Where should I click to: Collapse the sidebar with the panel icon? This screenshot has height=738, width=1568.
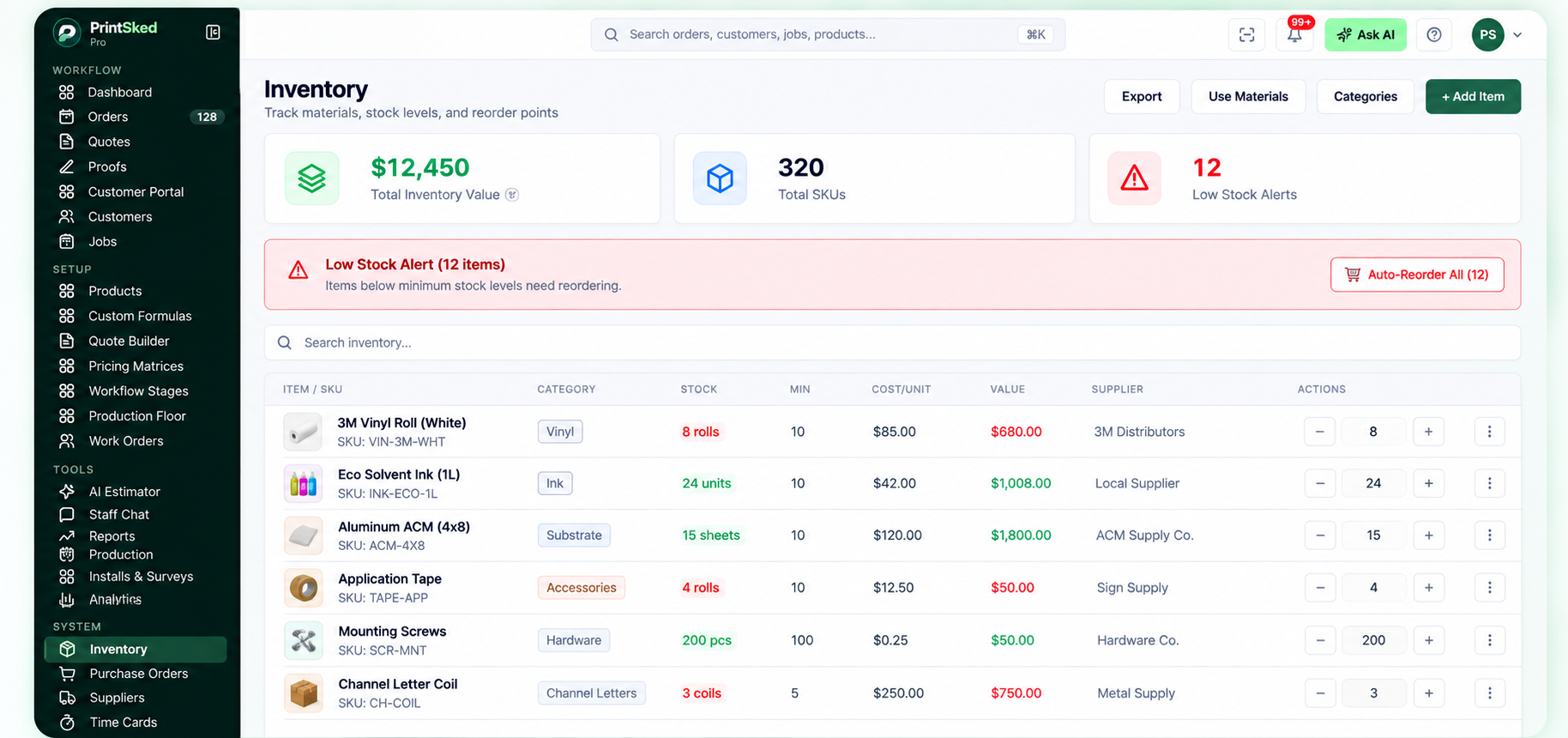(x=213, y=33)
